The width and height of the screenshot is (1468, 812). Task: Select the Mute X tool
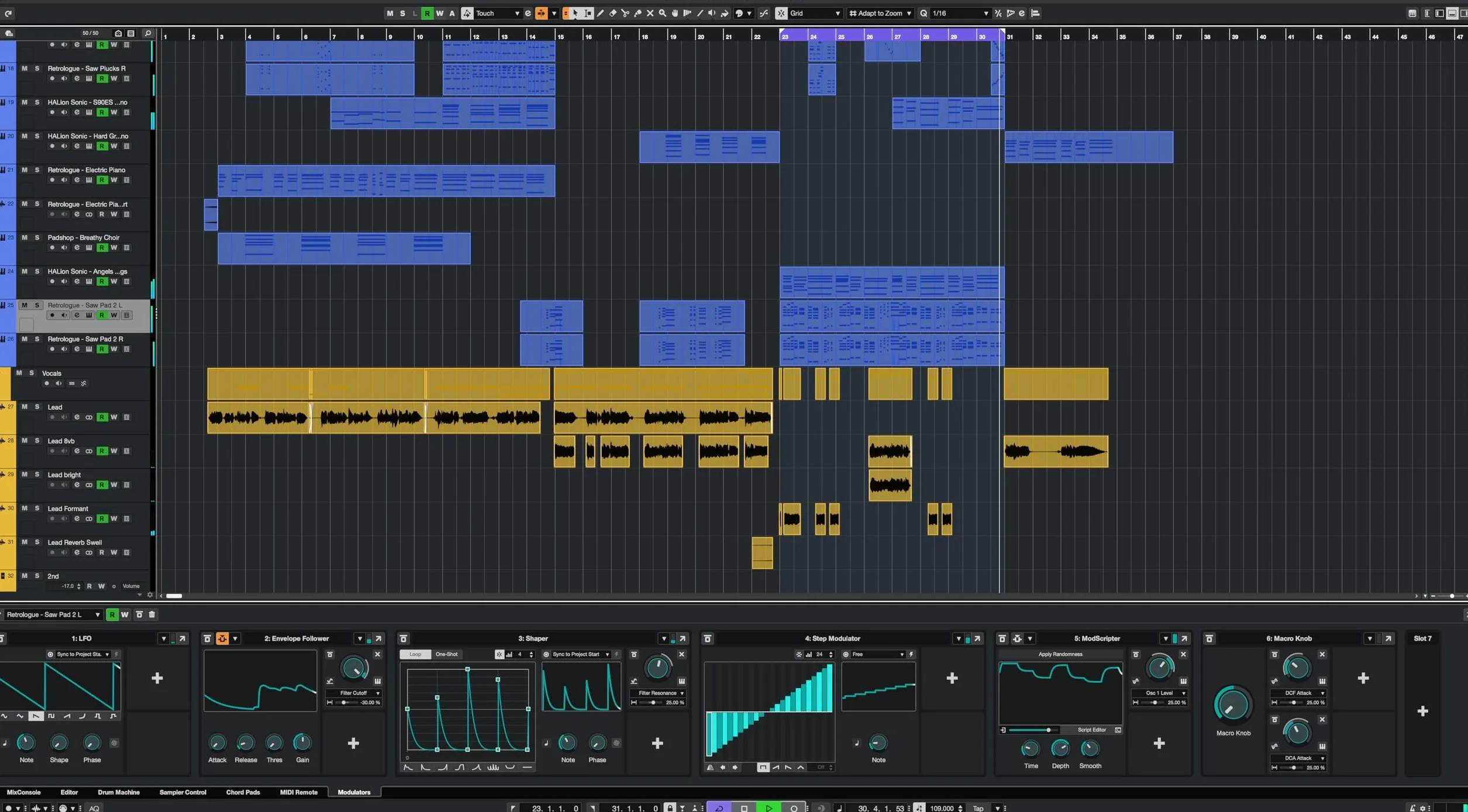(x=650, y=13)
